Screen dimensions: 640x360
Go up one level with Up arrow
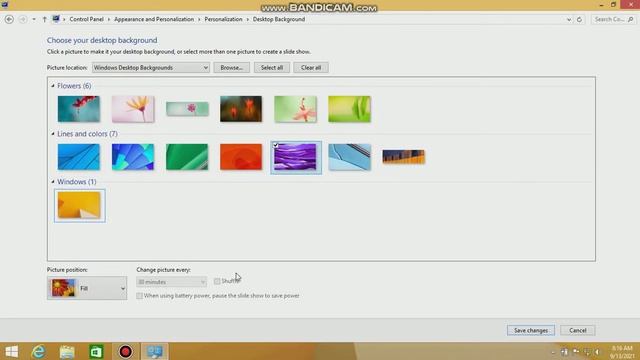click(44, 19)
